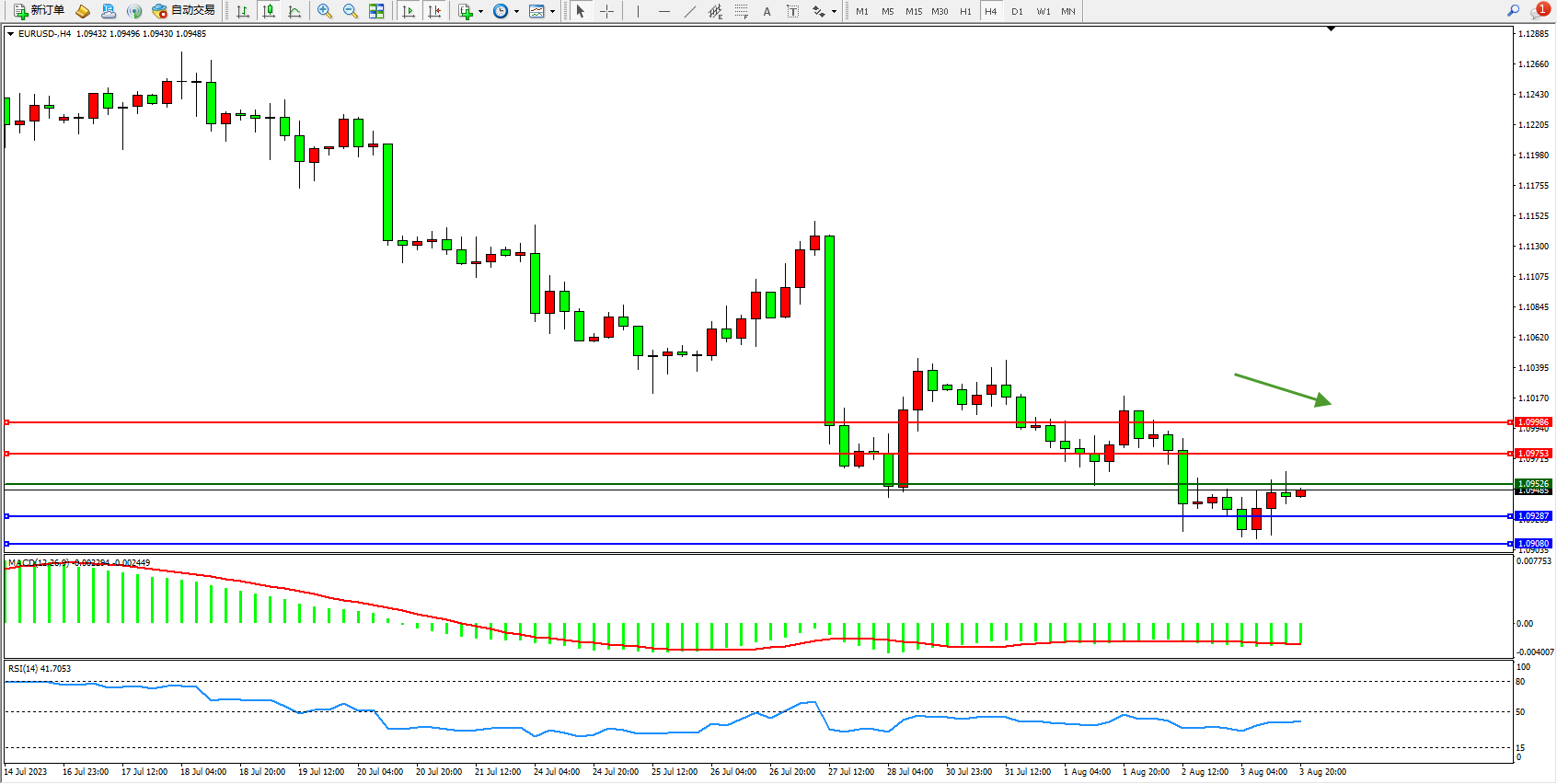Screen dimensions: 1557x784
Task: Click the H1 timeframe button
Action: [965, 11]
